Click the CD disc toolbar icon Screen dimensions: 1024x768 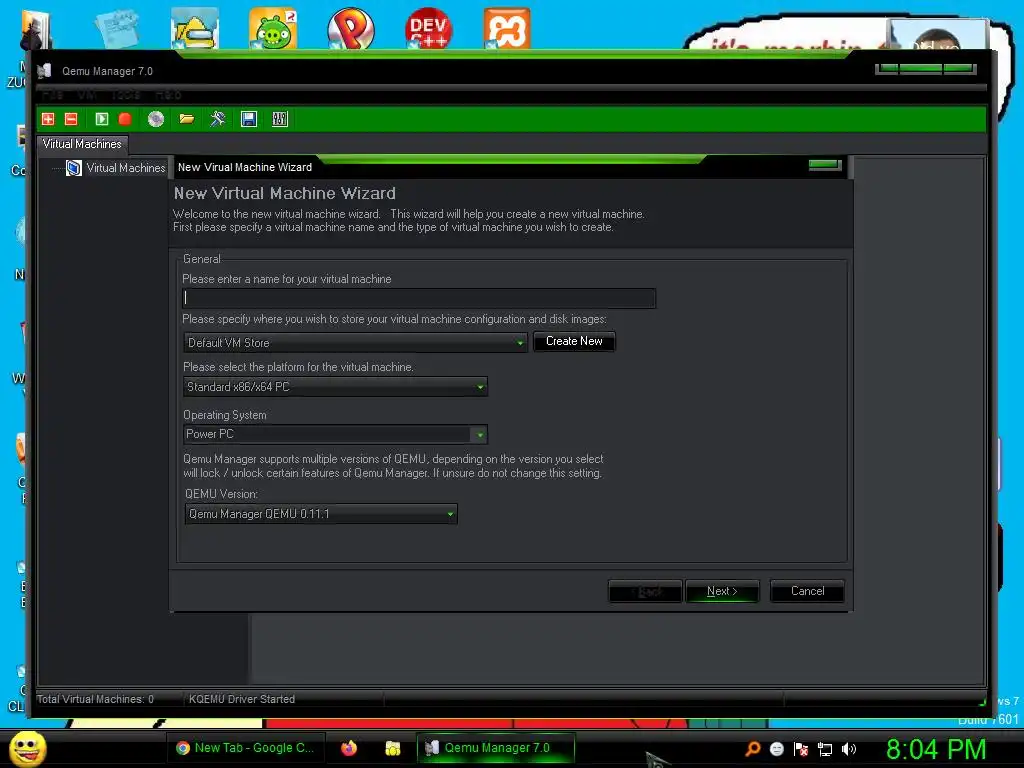pyautogui.click(x=155, y=119)
